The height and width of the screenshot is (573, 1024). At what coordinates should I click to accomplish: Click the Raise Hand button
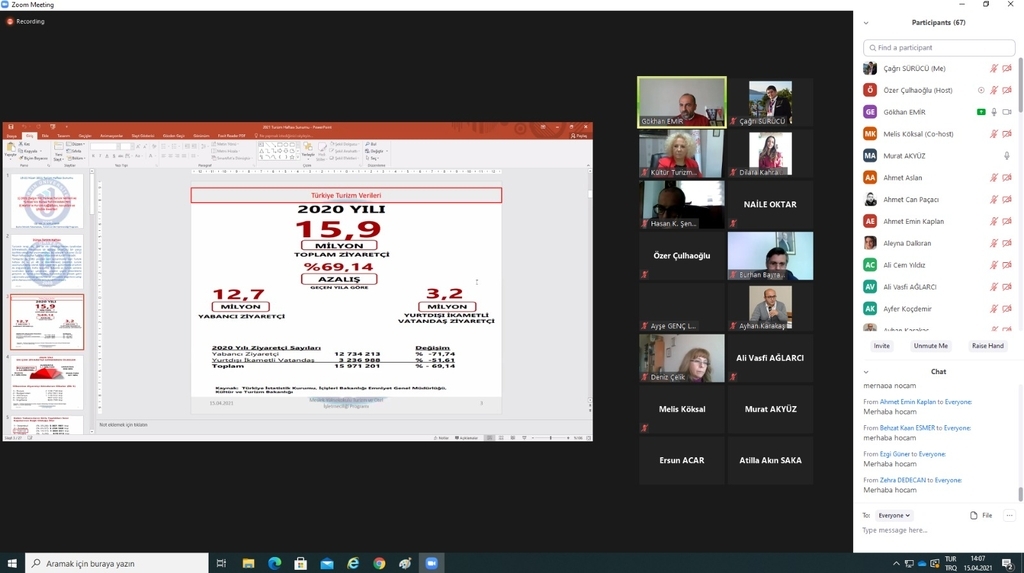point(987,346)
